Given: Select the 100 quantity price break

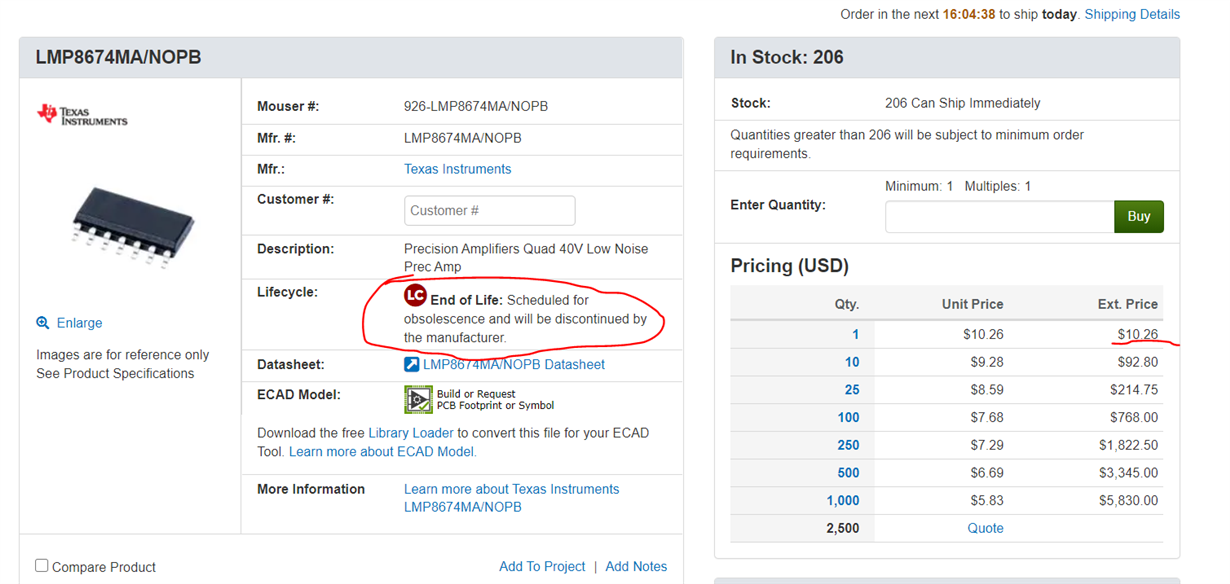Looking at the screenshot, I should [848, 417].
